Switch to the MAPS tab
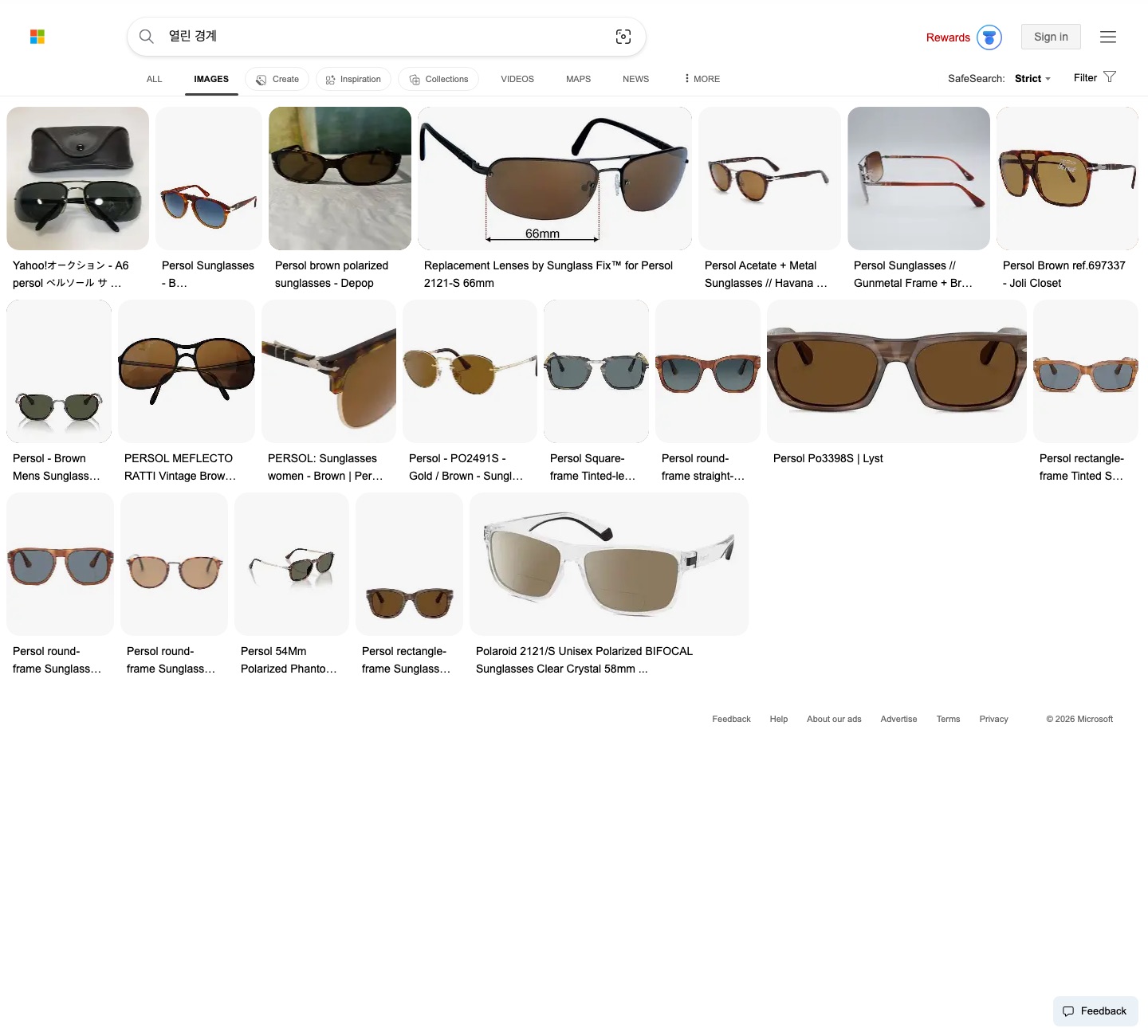Screen dimensions: 1148x1036 click(x=579, y=79)
